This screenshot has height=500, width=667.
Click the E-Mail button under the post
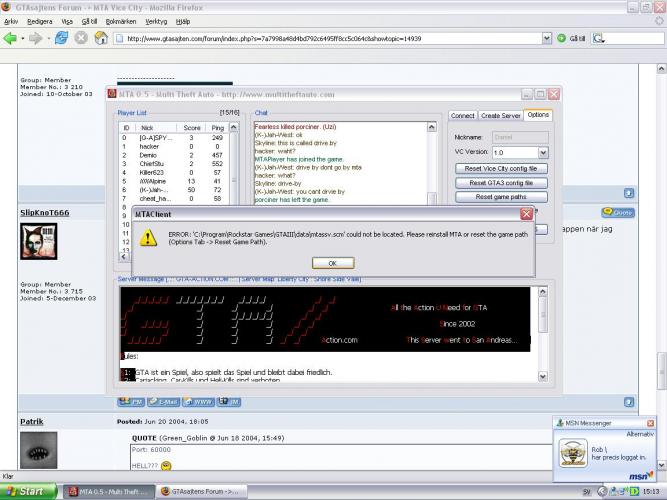tap(165, 402)
